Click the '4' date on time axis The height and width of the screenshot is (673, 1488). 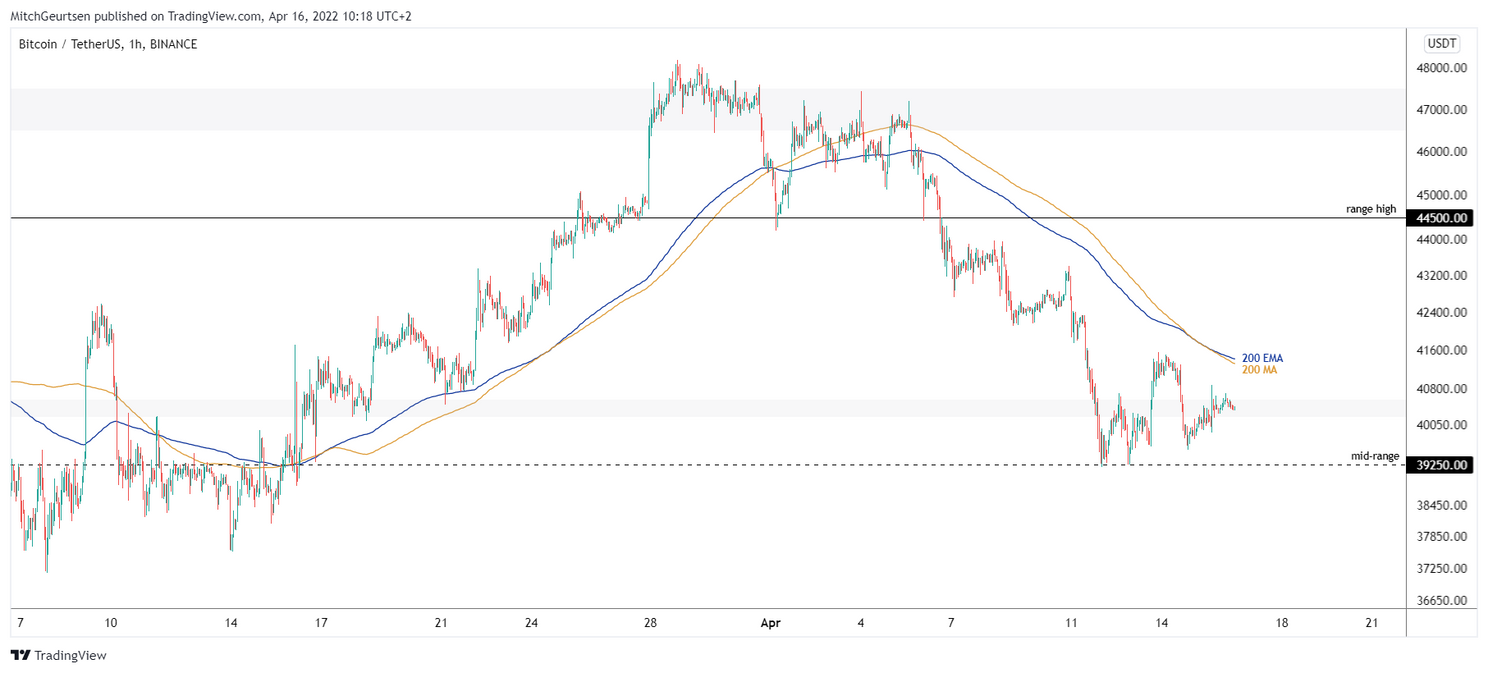pyautogui.click(x=861, y=623)
